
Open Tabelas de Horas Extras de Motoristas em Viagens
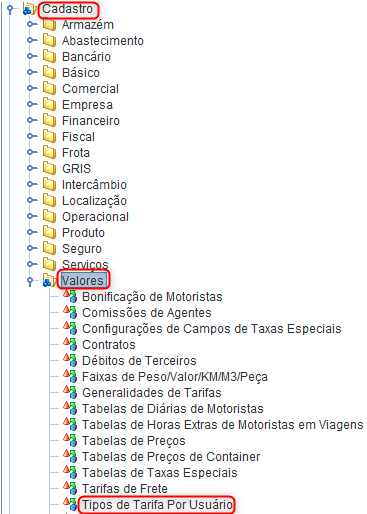coord(223,425)
